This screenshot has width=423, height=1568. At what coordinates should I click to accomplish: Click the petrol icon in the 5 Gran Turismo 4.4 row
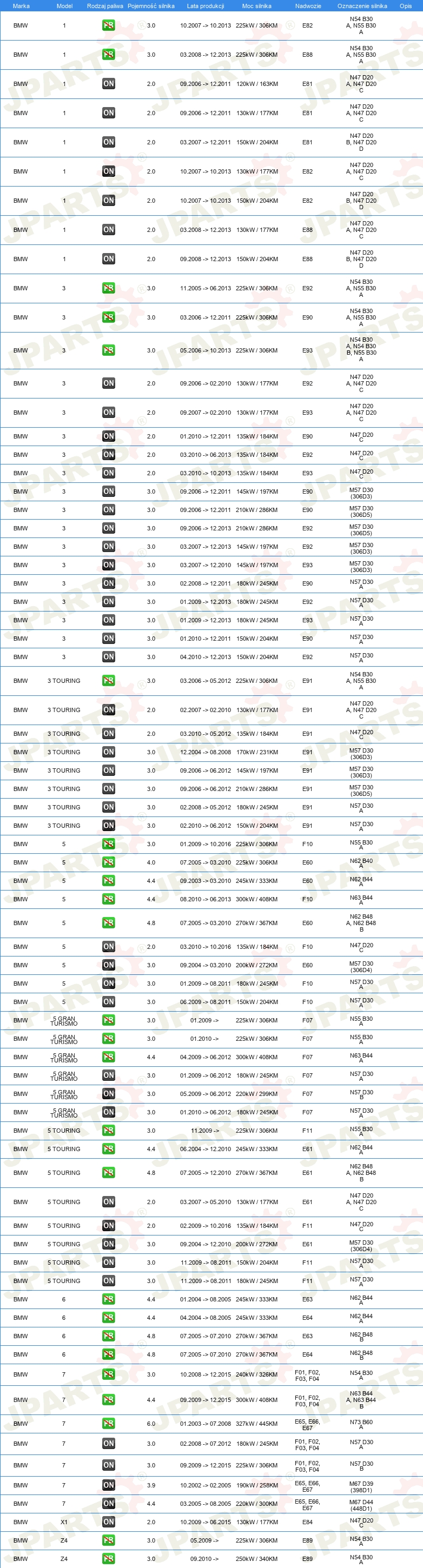pos(108,1057)
